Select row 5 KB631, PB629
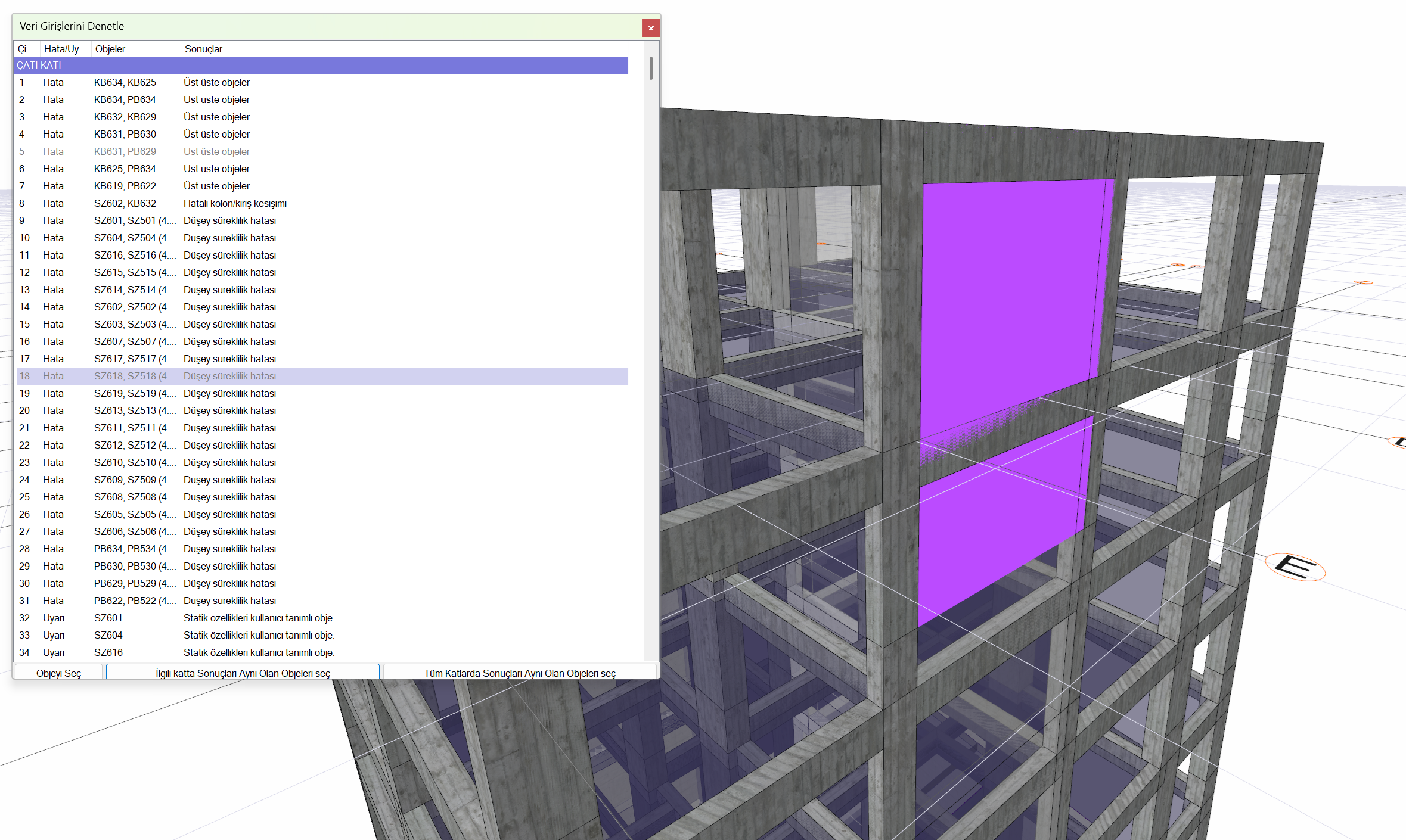Viewport: 1406px width, 840px height. tap(125, 151)
